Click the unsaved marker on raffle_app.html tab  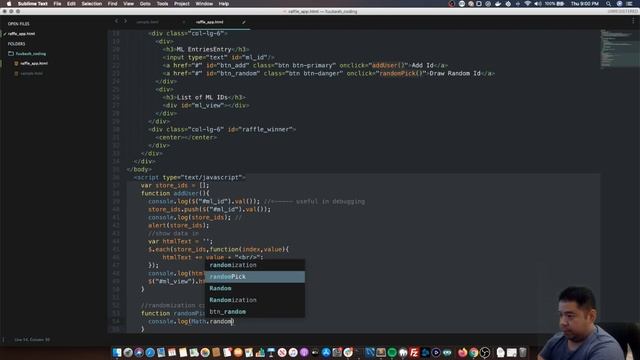tap(244, 22)
